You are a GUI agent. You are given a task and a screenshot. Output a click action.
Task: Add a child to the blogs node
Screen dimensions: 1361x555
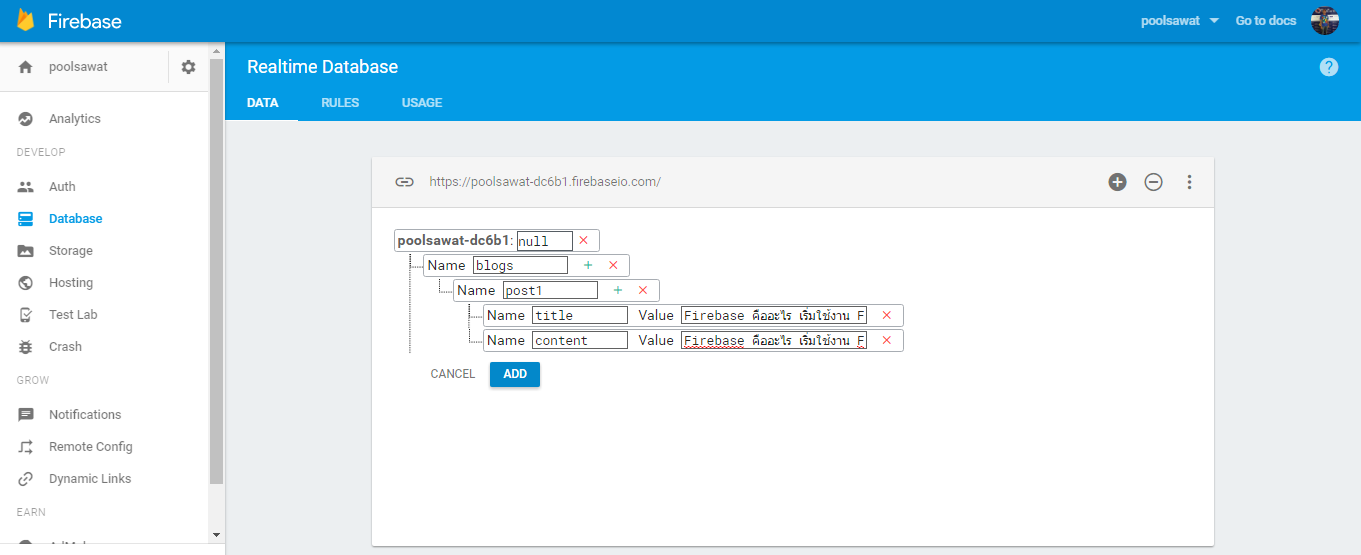588,265
